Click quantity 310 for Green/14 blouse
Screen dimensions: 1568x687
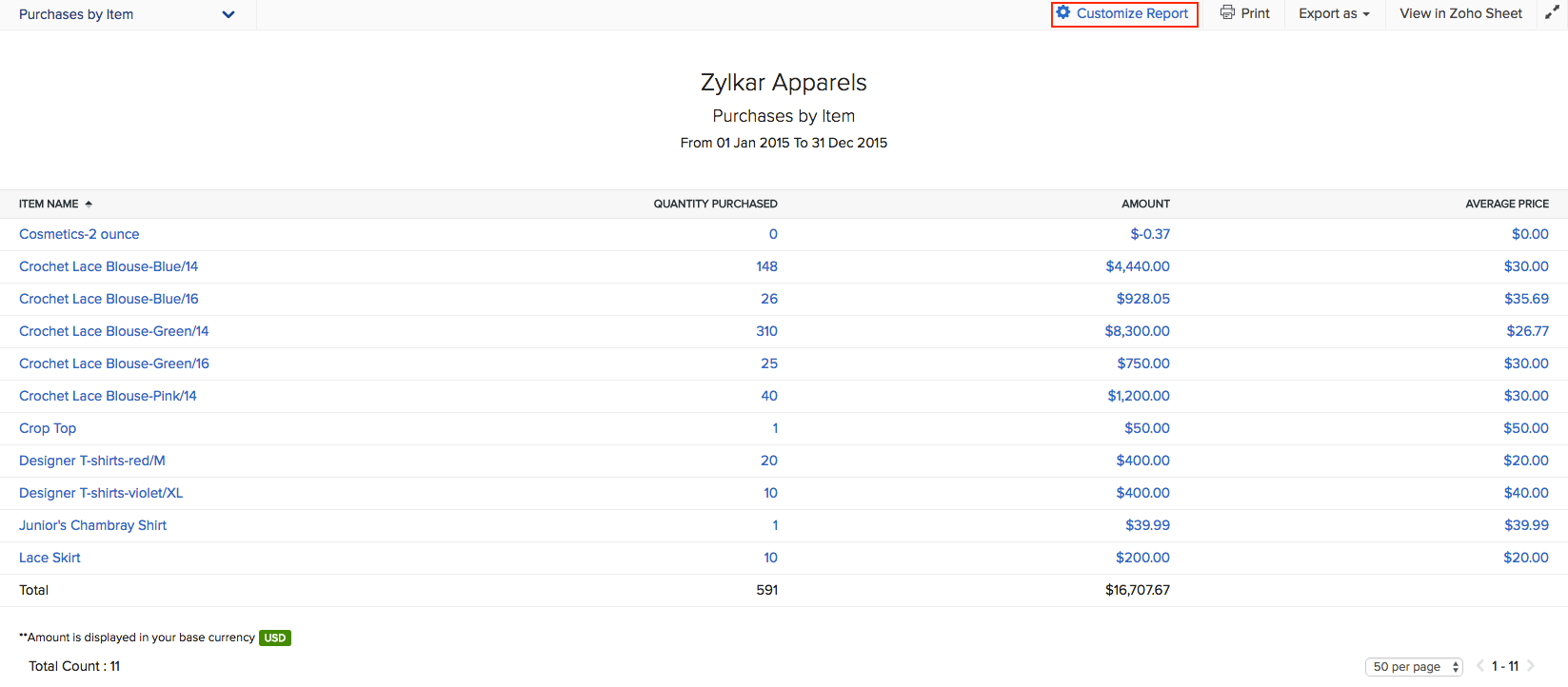766,331
